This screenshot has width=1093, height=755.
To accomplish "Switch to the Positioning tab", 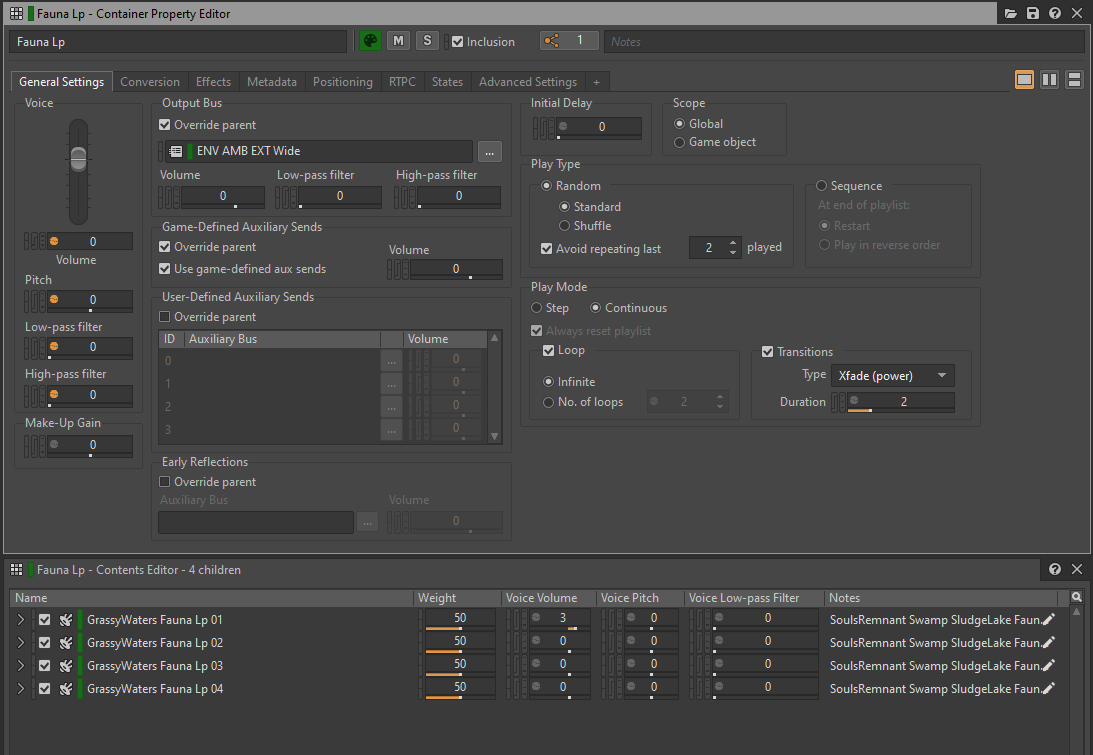I will click(342, 82).
